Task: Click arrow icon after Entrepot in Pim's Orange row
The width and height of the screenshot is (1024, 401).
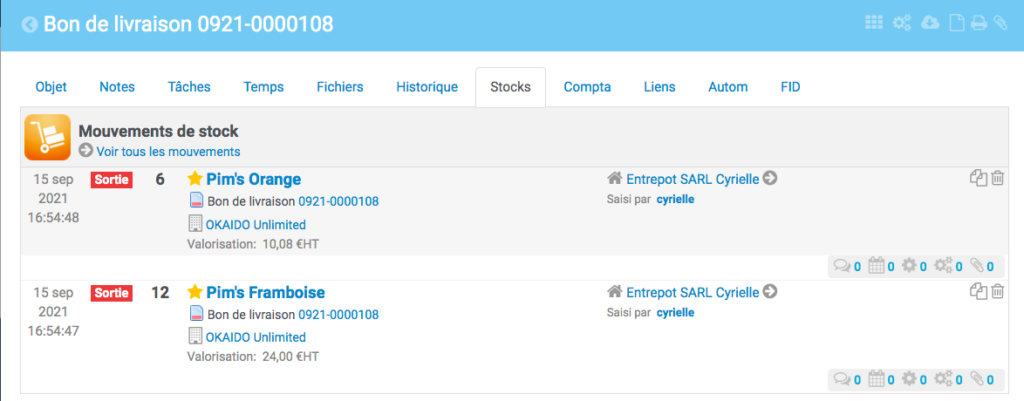Action: click(x=771, y=178)
